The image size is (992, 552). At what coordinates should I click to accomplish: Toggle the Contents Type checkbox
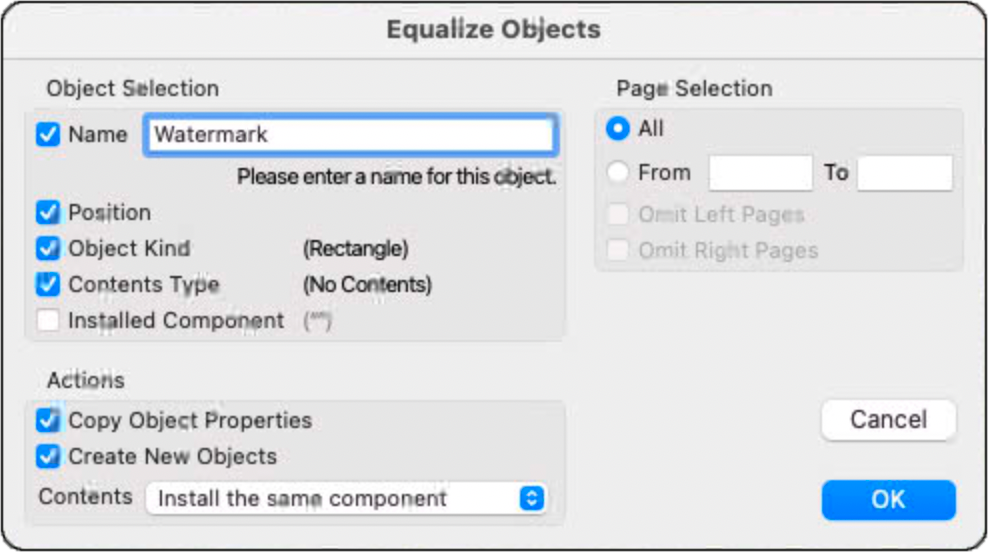[48, 284]
